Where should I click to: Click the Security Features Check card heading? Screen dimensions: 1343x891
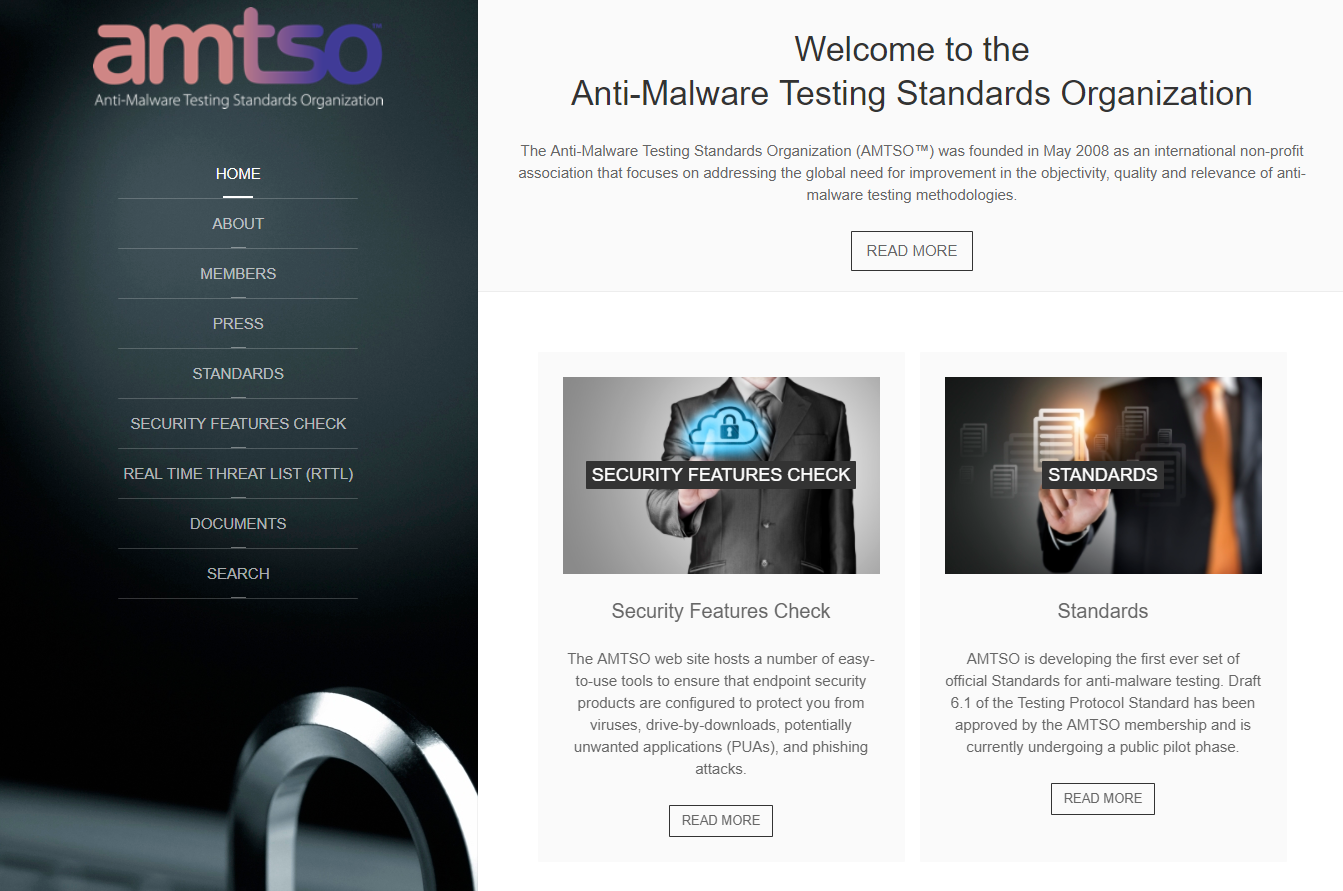pos(721,611)
